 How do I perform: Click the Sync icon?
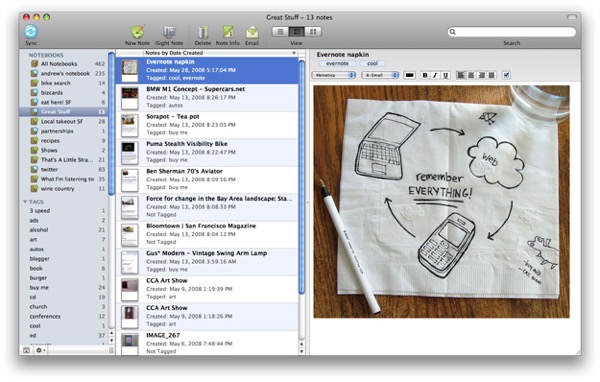[x=31, y=31]
